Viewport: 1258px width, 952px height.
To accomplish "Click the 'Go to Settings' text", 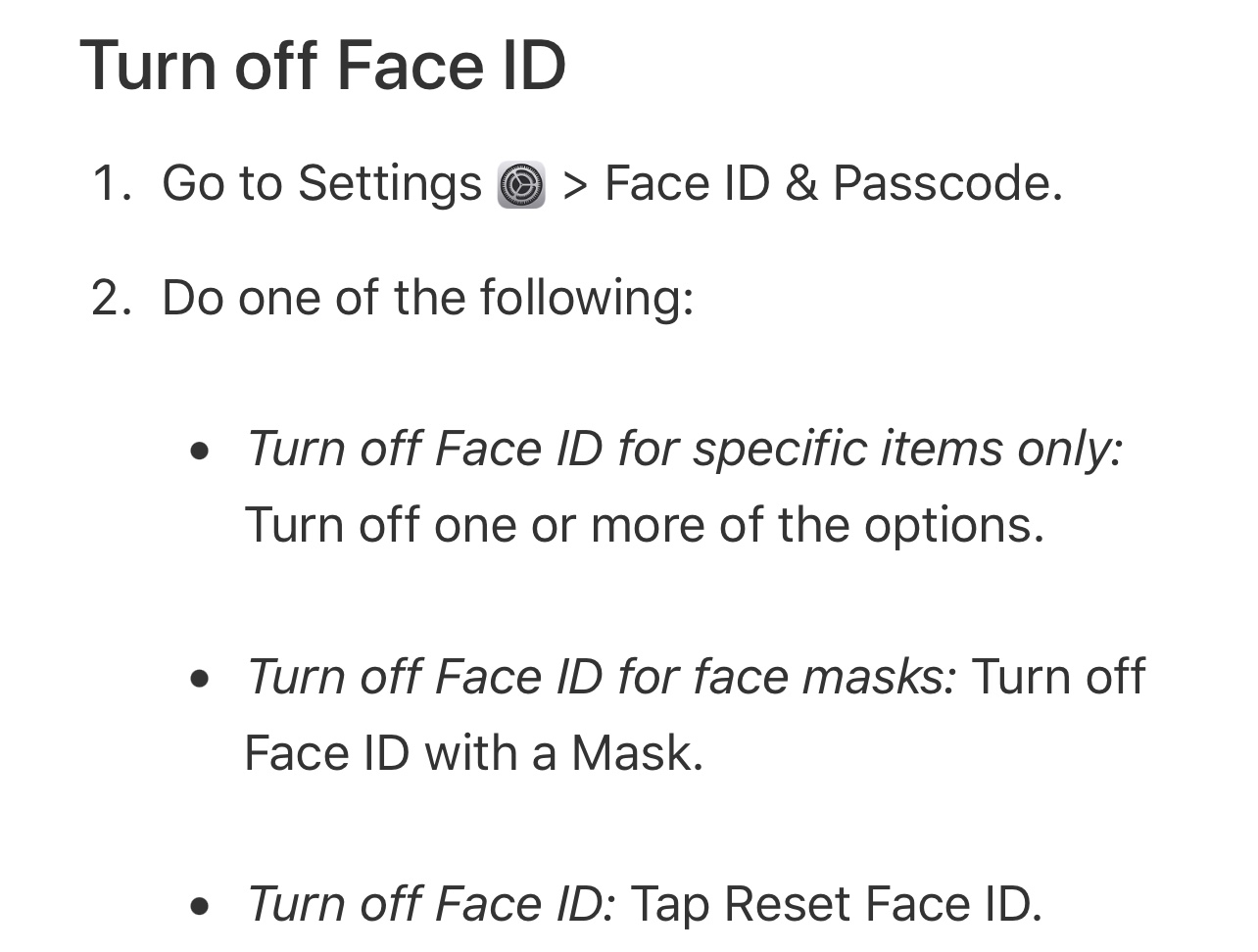I will click(x=321, y=184).
